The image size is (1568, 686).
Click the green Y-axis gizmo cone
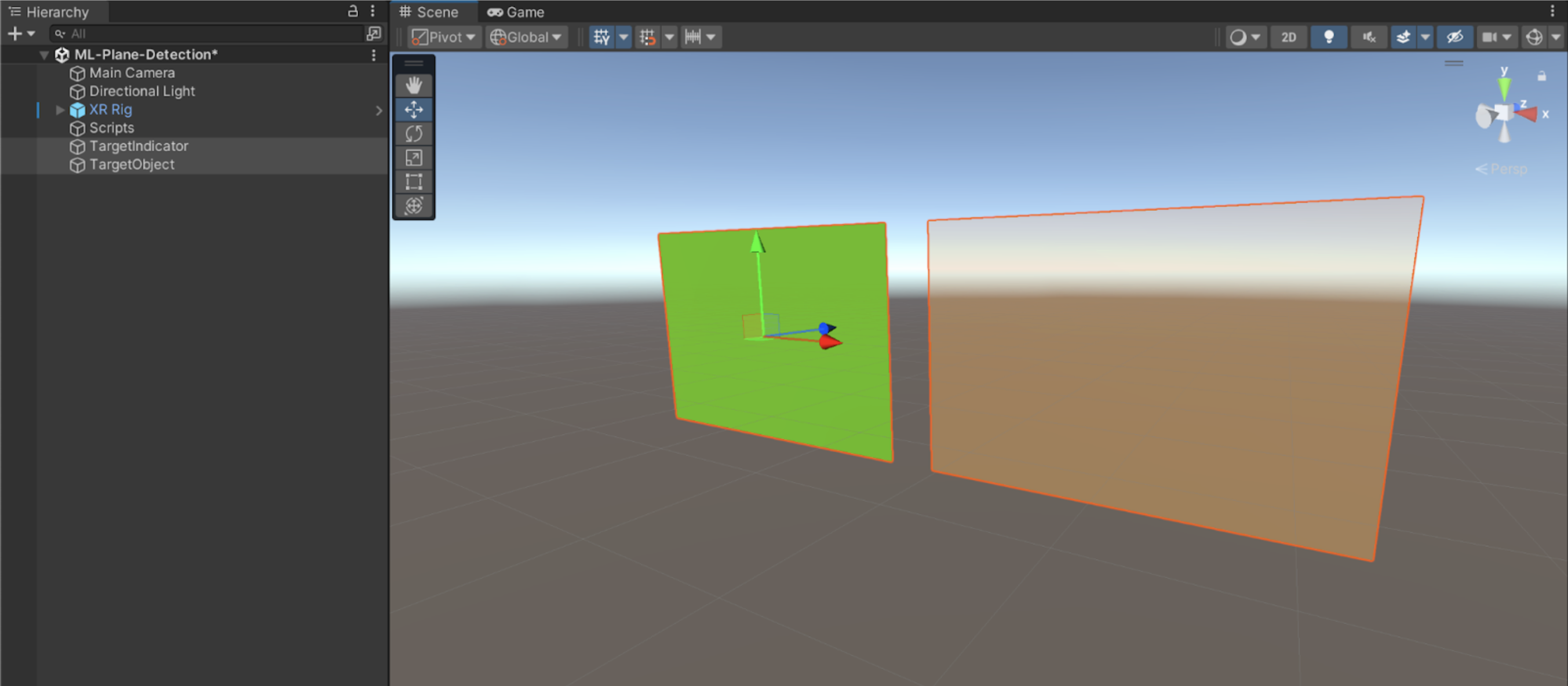click(x=1504, y=89)
